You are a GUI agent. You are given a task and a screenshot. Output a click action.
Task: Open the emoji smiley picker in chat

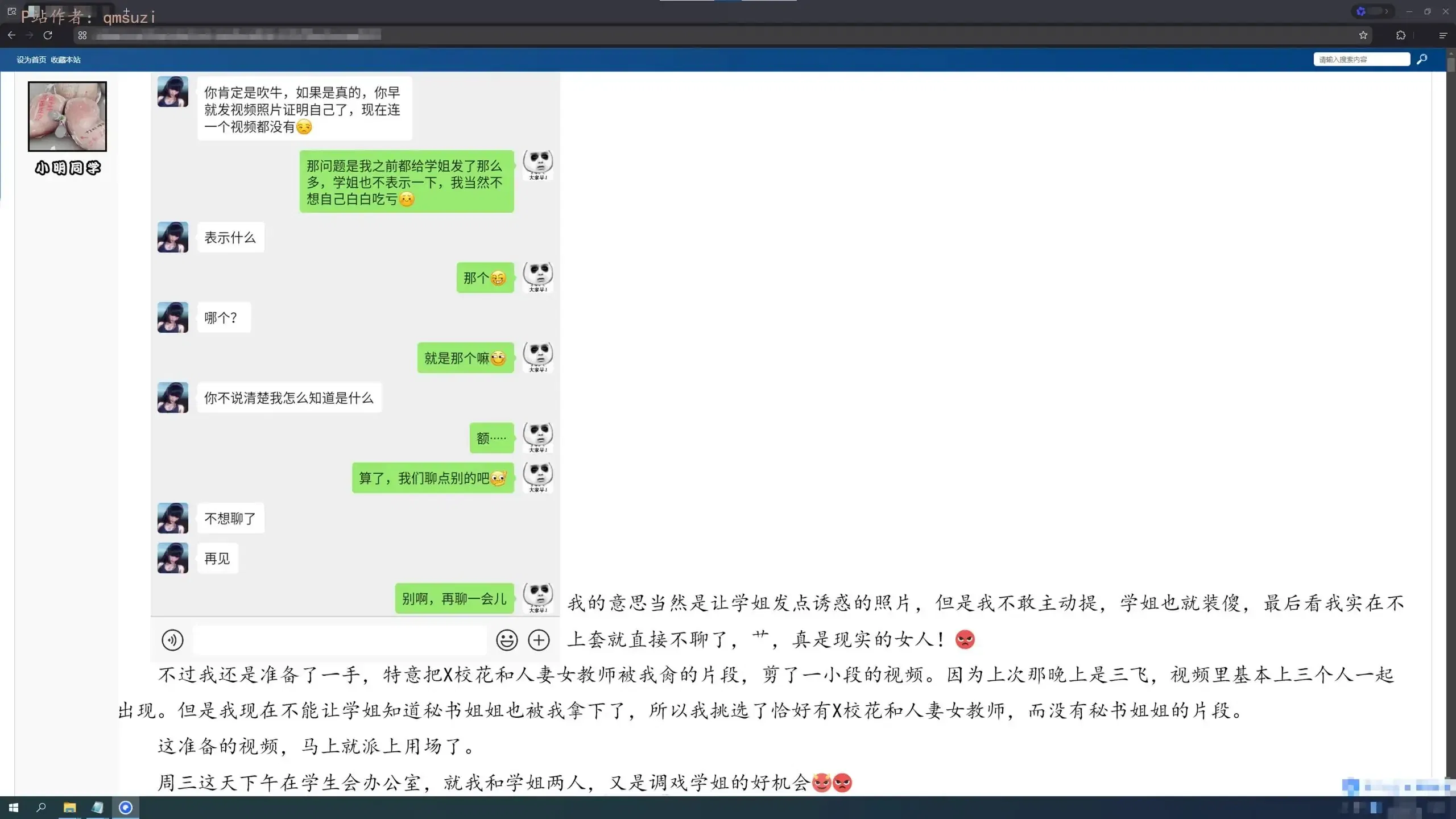(x=507, y=640)
